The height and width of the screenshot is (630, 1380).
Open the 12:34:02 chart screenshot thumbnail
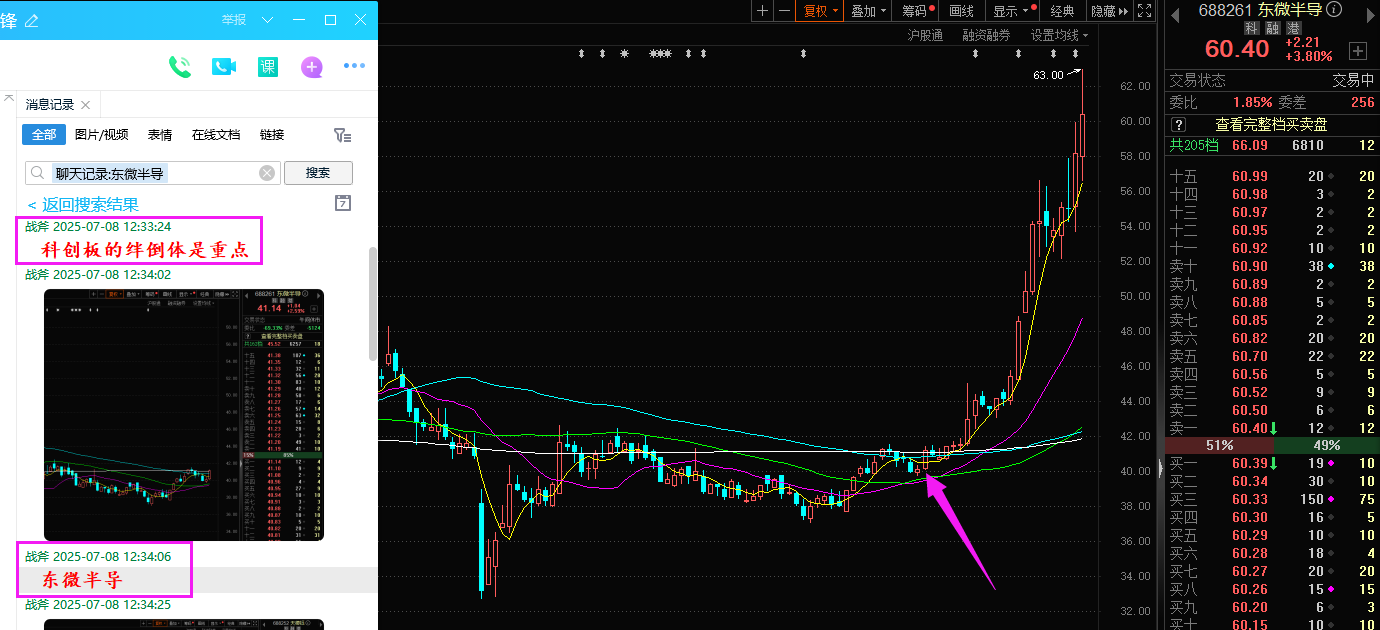click(184, 415)
